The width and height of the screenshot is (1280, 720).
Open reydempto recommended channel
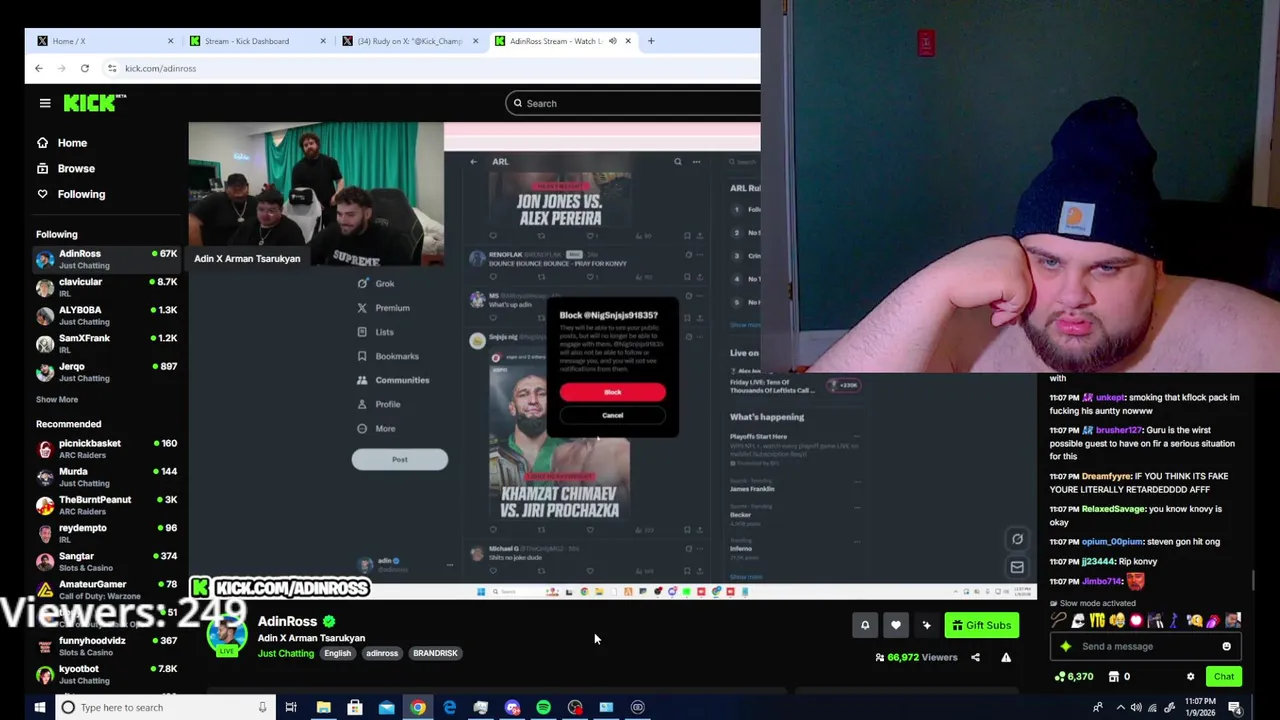(106, 533)
